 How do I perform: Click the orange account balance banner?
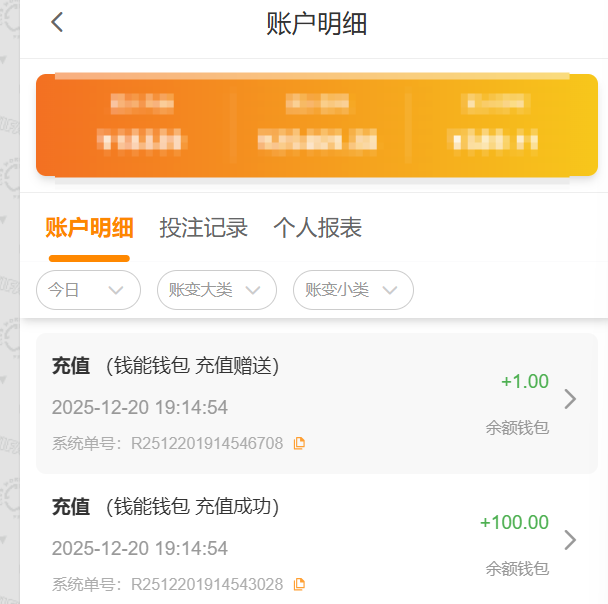pyautogui.click(x=317, y=125)
